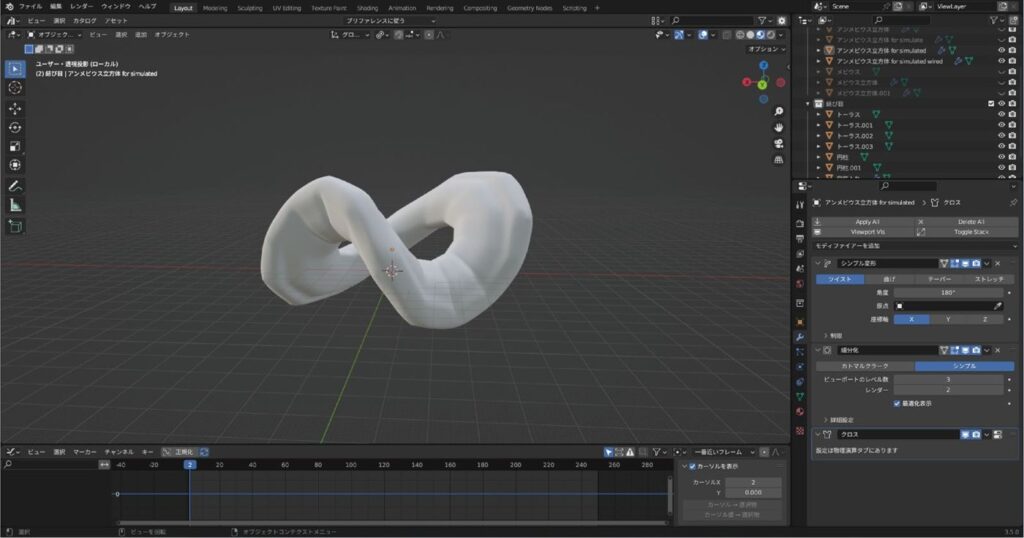Viewport: 1024px width, 538px height.
Task: Toggle visibility eye for トーラス
Action: (x=1001, y=114)
